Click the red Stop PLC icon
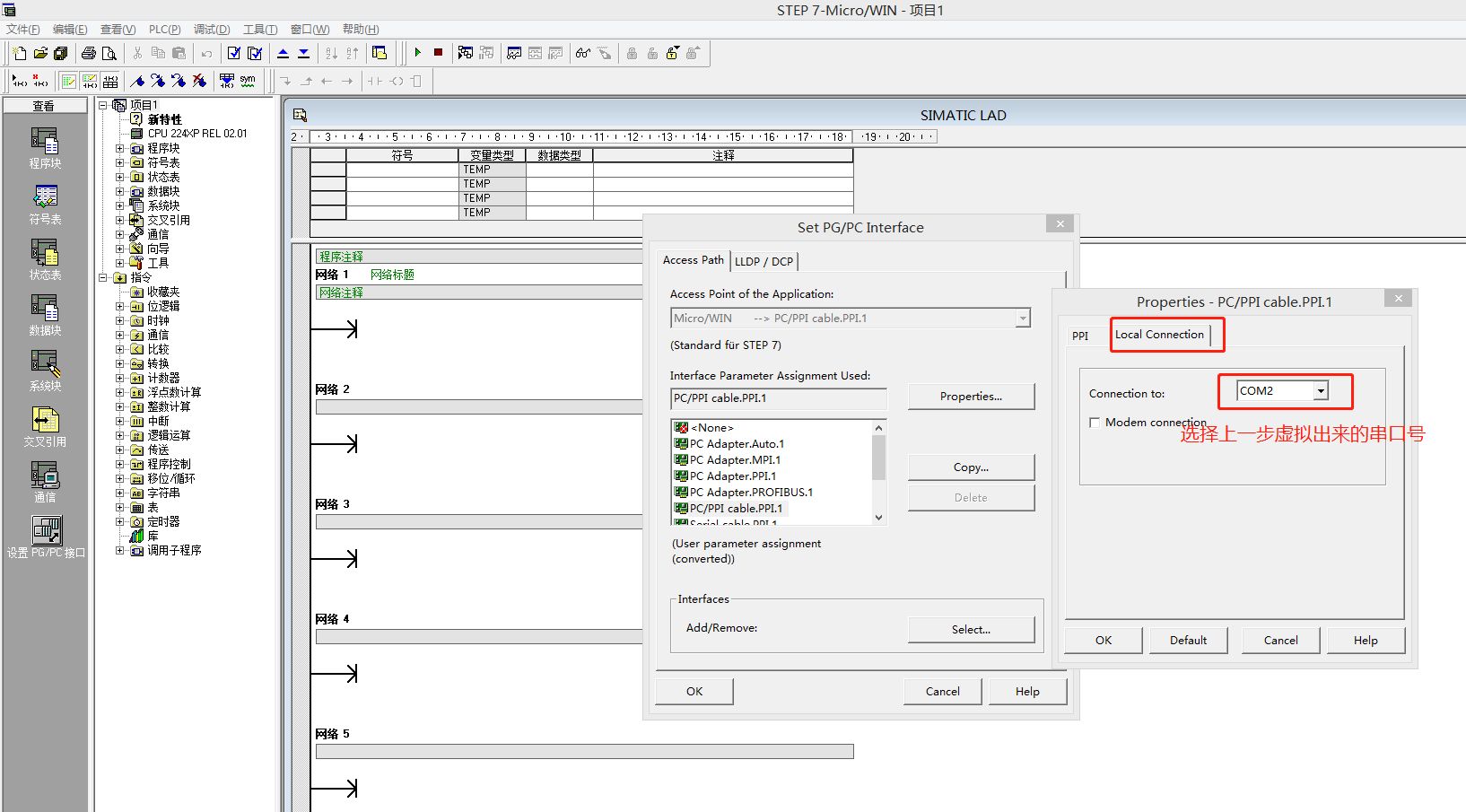The height and width of the screenshot is (812, 1466). (438, 53)
